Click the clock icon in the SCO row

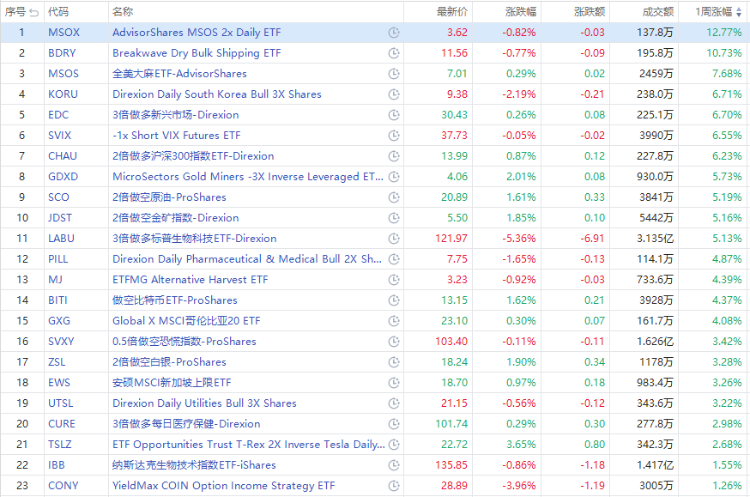pos(394,197)
